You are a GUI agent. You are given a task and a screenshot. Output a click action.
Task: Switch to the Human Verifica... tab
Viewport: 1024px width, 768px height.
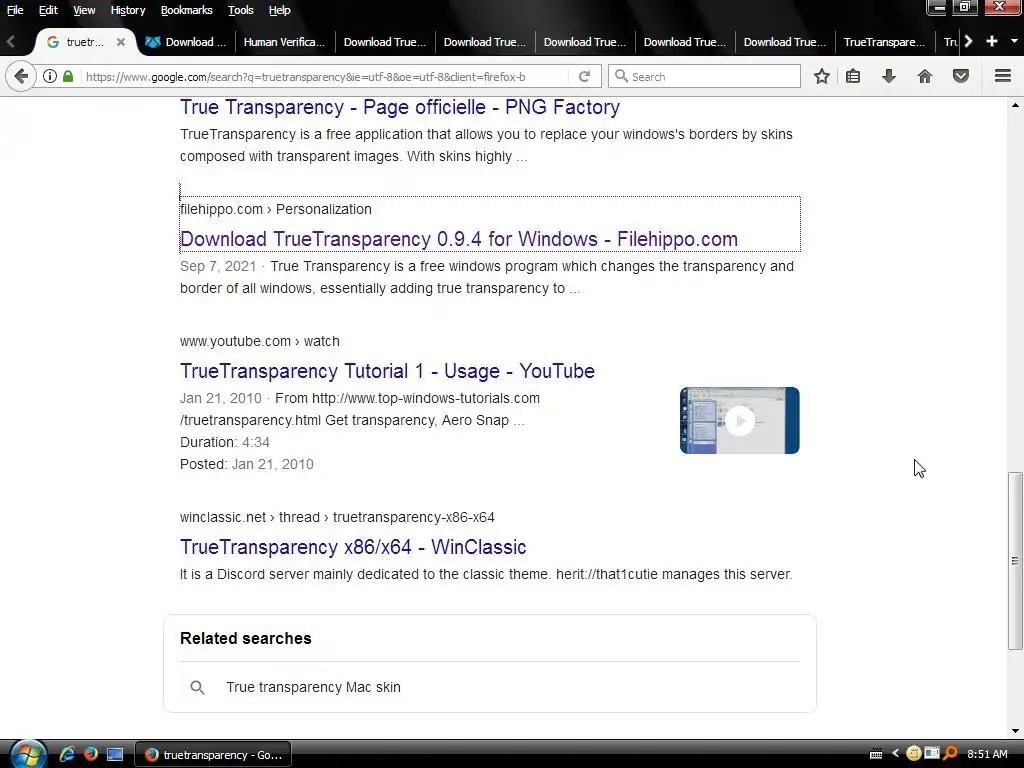tap(285, 42)
